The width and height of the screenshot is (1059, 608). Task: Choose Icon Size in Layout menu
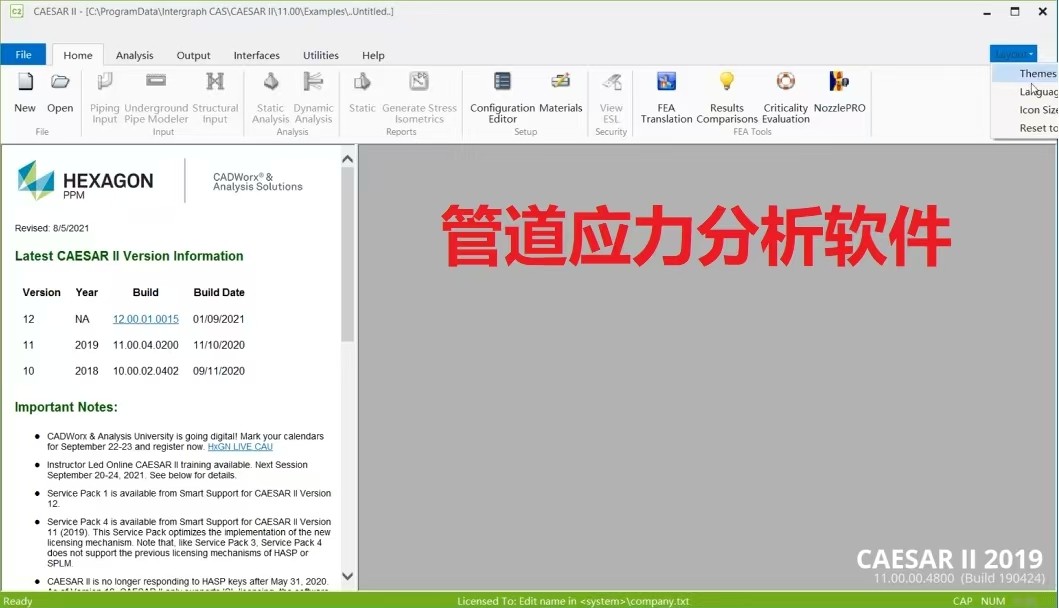tap(1026, 110)
